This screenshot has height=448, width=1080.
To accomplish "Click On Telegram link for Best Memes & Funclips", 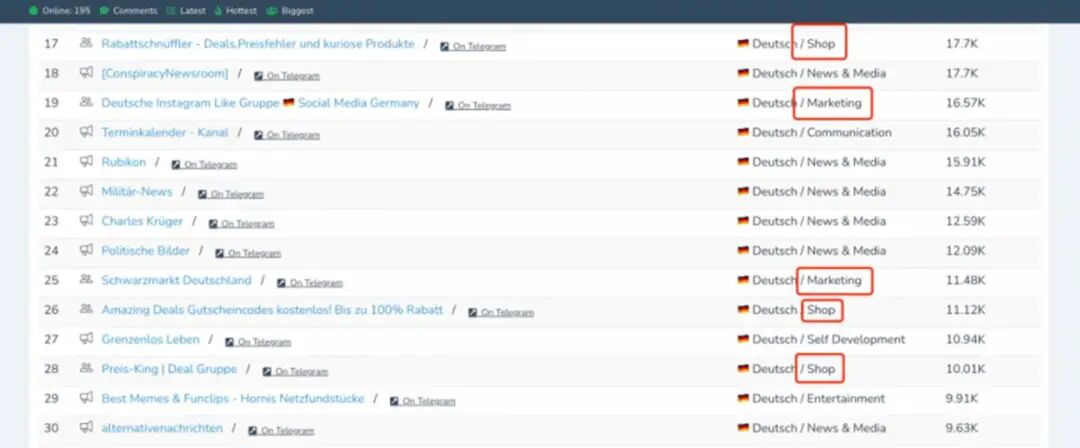I will (422, 402).
